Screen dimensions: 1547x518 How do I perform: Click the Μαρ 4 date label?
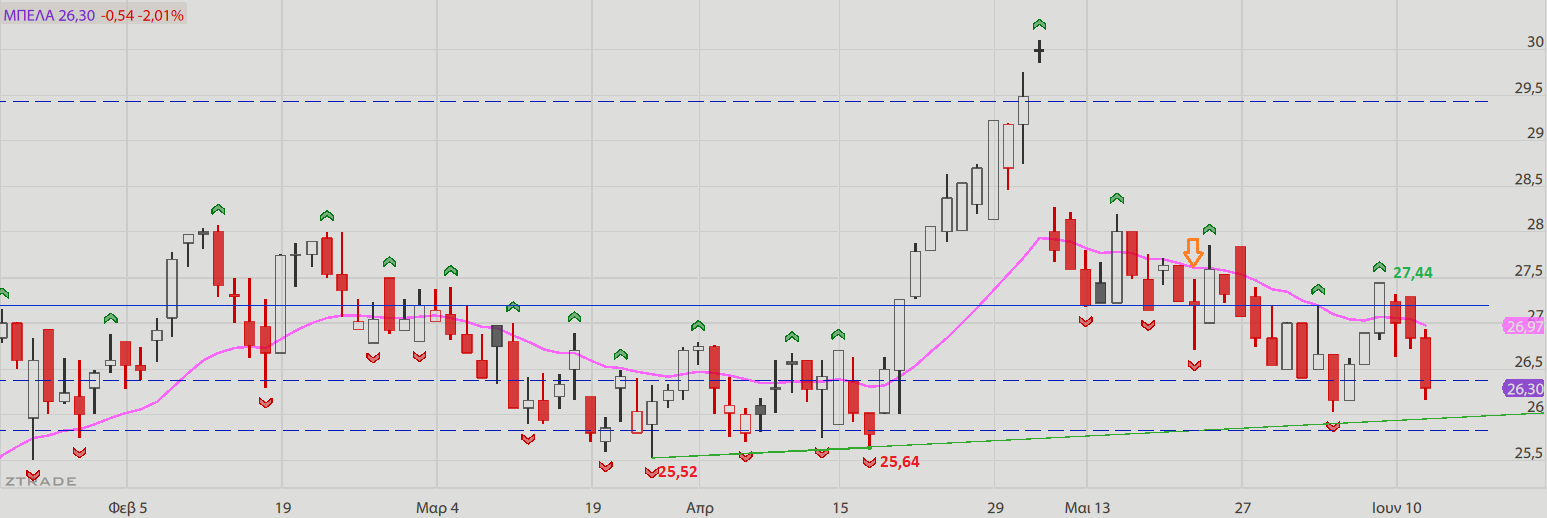[x=438, y=507]
